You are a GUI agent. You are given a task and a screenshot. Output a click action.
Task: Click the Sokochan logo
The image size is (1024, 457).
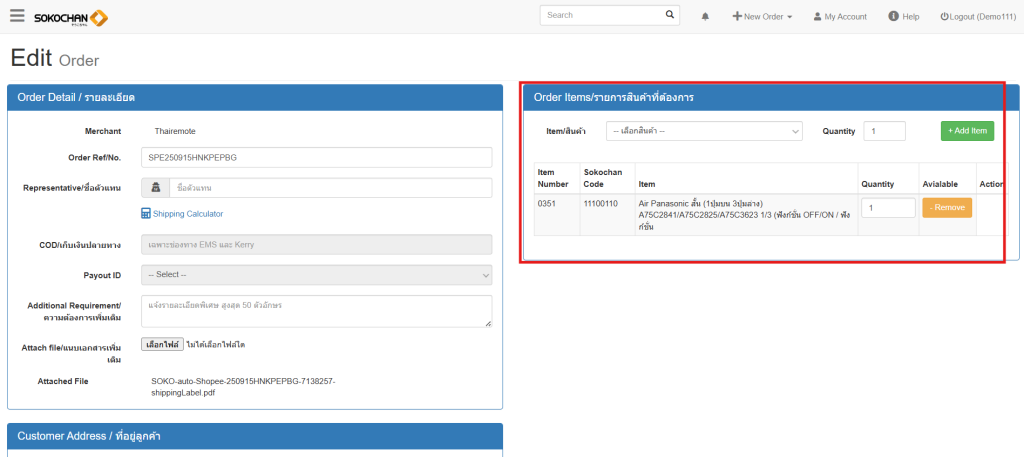pyautogui.click(x=71, y=17)
